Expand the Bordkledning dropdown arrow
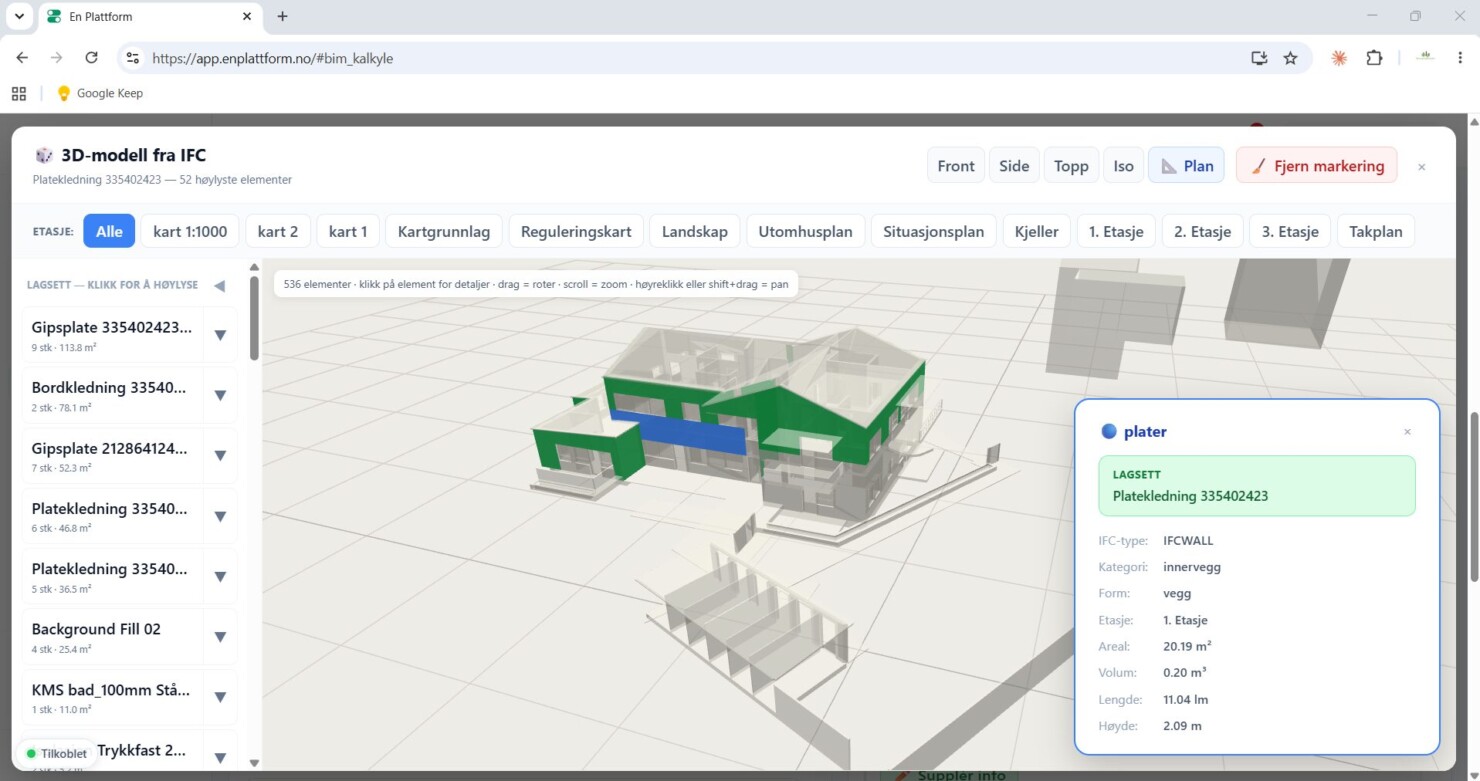This screenshot has width=1480, height=781. pyautogui.click(x=220, y=395)
